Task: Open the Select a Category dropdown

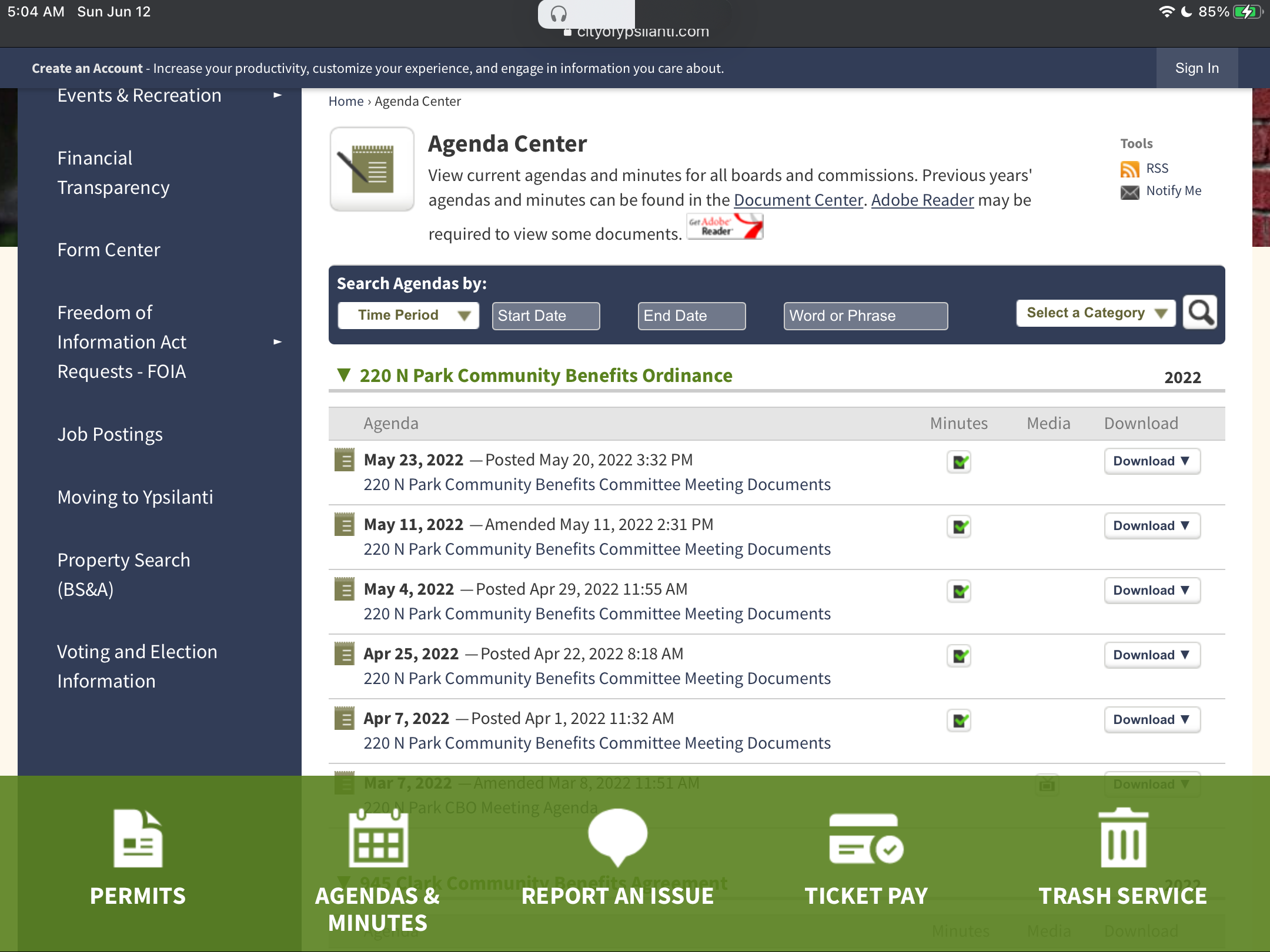Action: 1095,313
